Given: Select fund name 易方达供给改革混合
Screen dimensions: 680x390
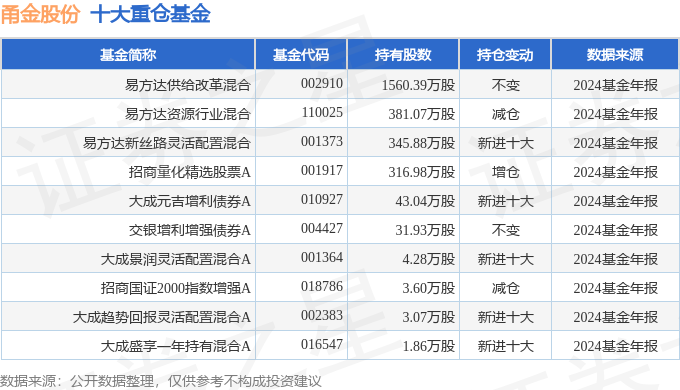Looking at the screenshot, I should [x=188, y=85].
